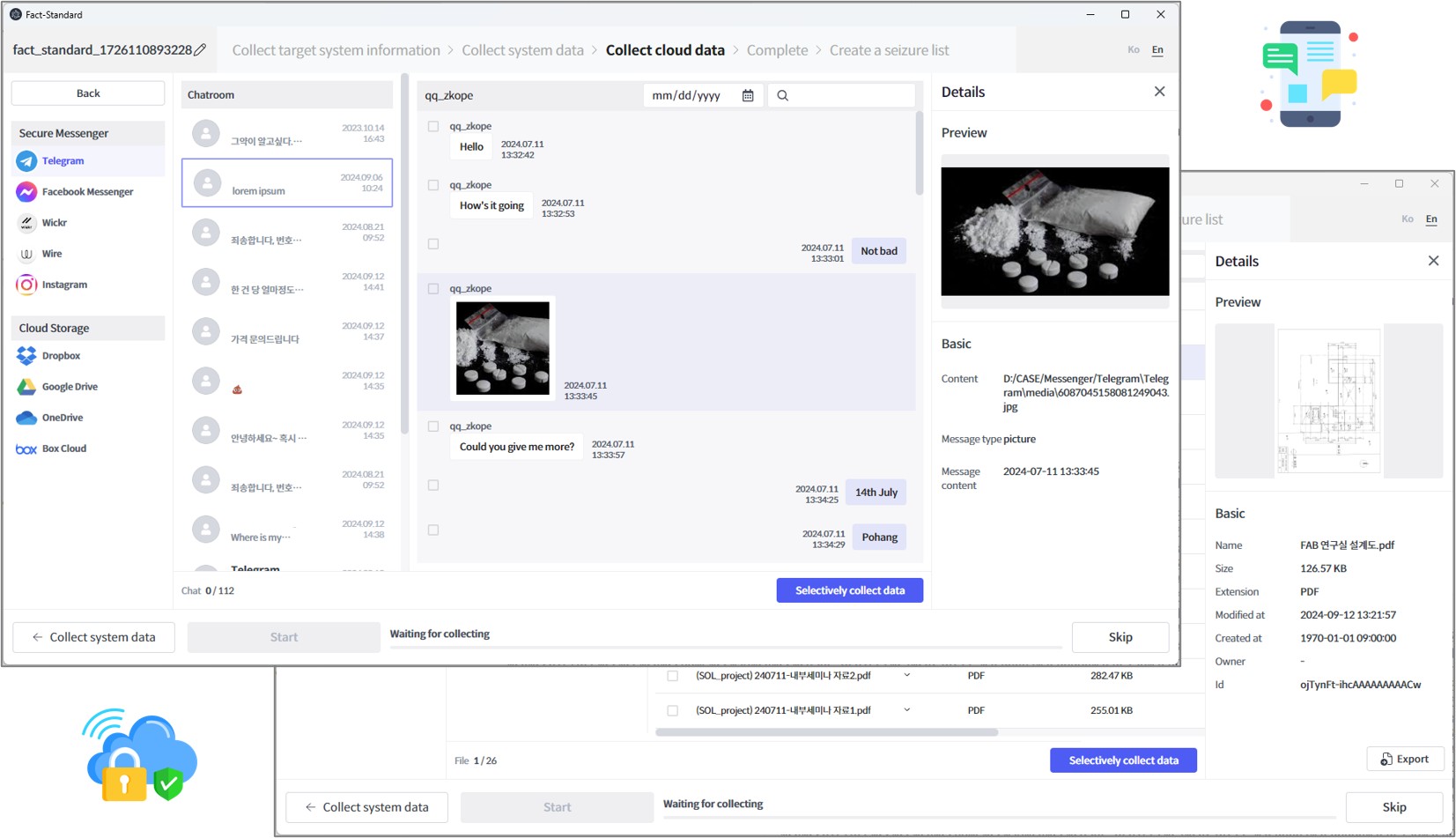Switch to Ko in the window behind
Image resolution: width=1456 pixels, height=838 pixels.
tap(1408, 219)
